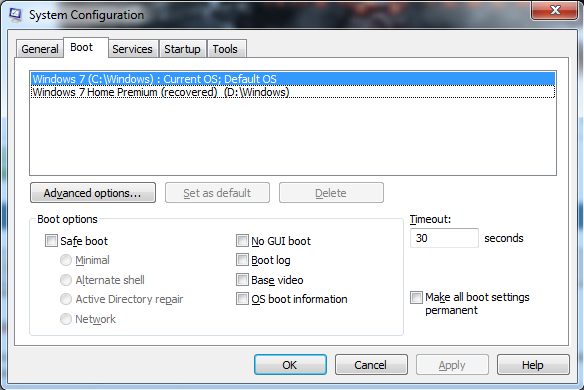The image size is (584, 390).
Task: Select Windows 7 Home Premium (recovered) entry
Action: click(x=293, y=92)
